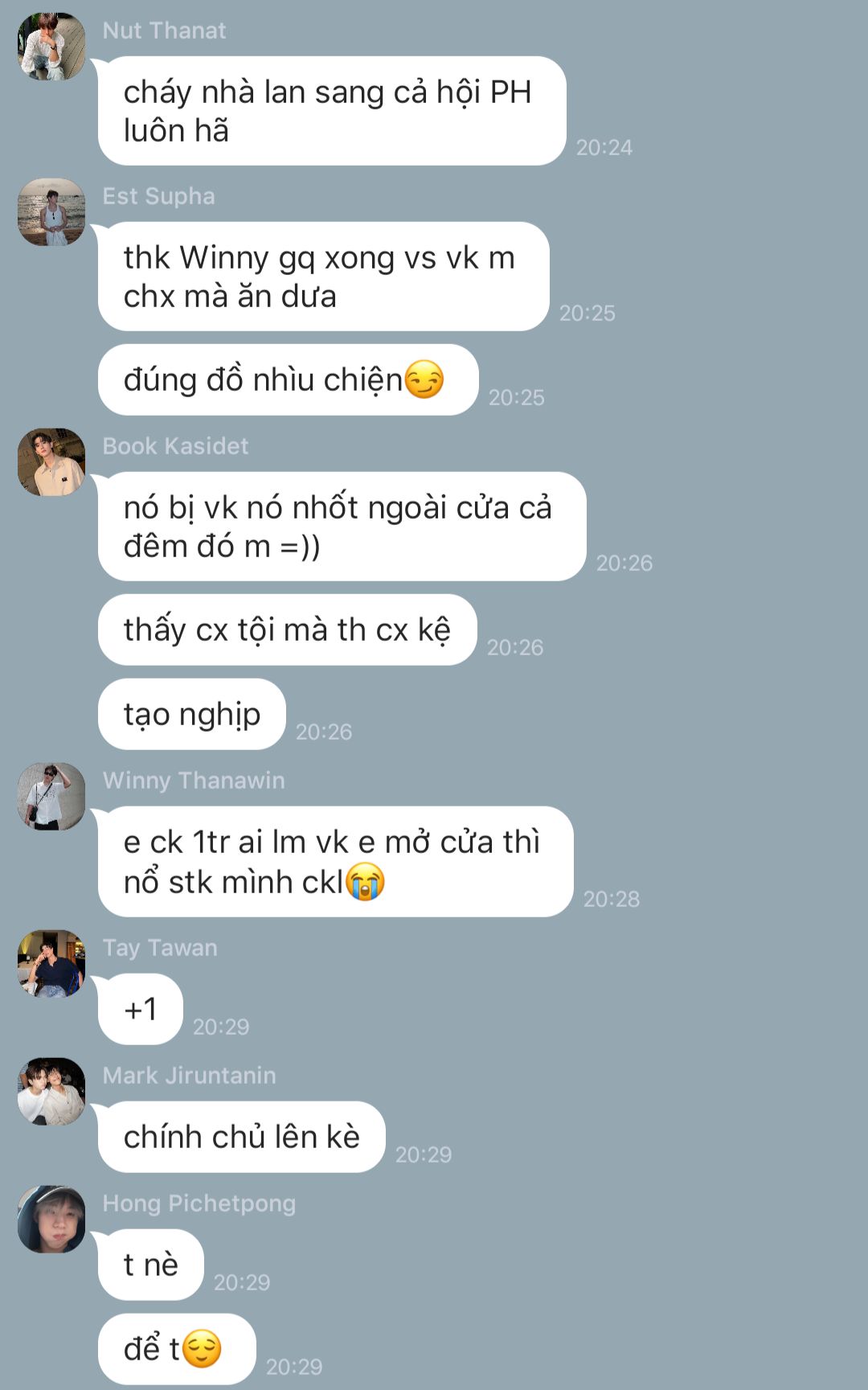View Tay Tawan's avatar
Viewport: 868px width, 1390px height.
51,964
